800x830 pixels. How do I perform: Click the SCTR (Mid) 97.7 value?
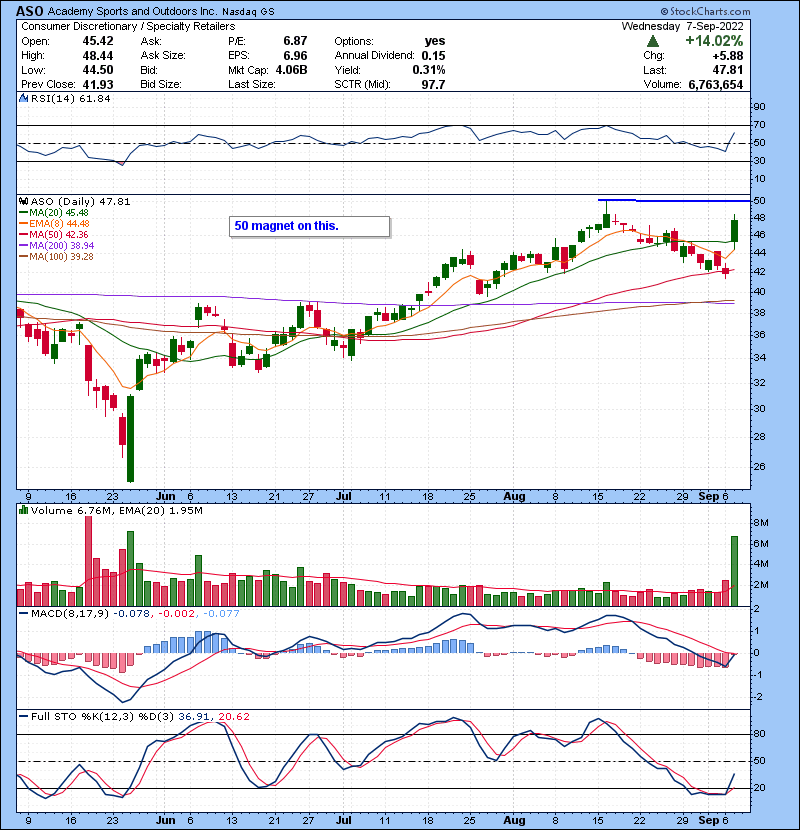433,85
